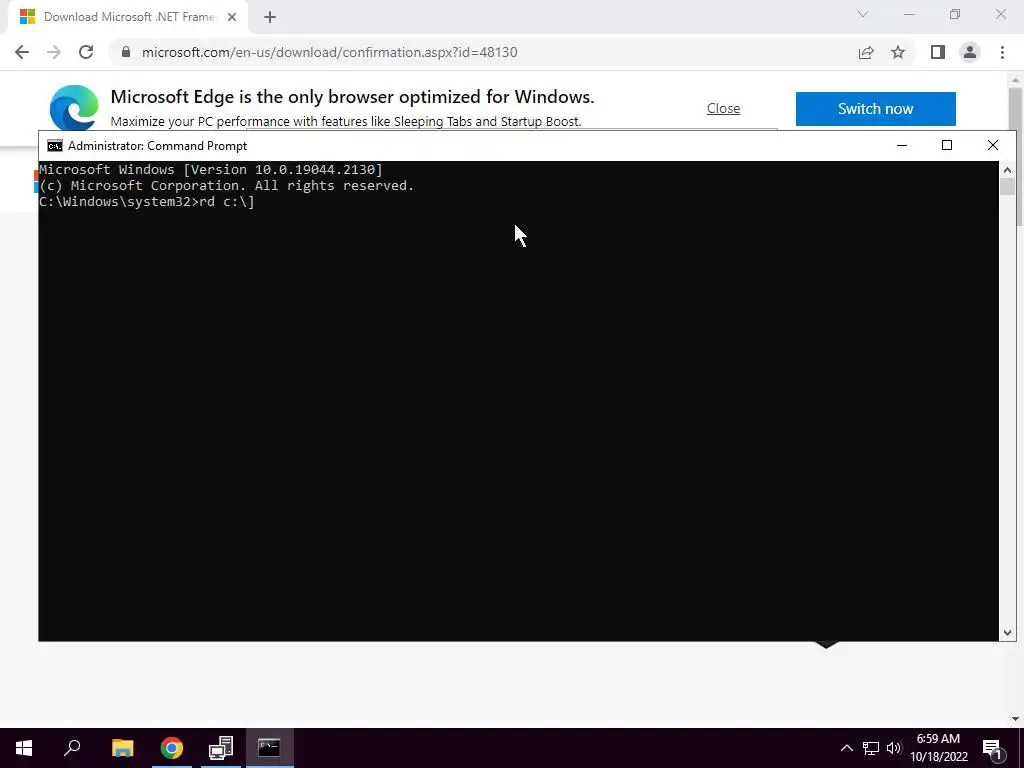Image resolution: width=1024 pixels, height=768 pixels.
Task: Open Command Prompt window system menu icon
Action: point(55,146)
